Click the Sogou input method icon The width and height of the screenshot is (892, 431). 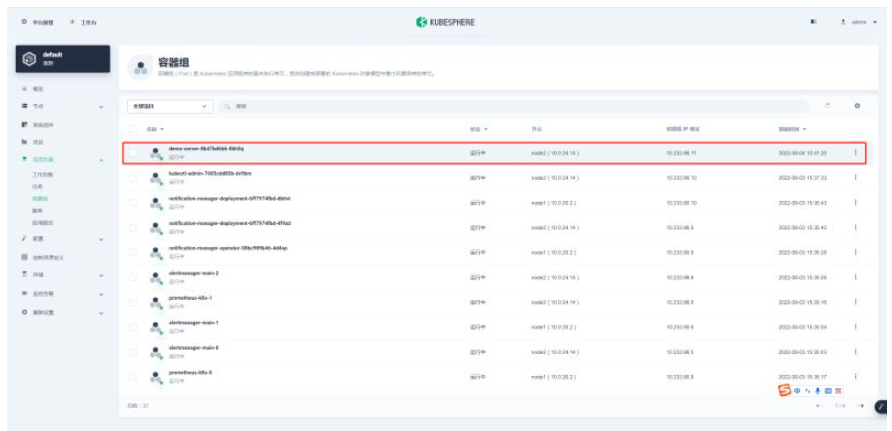[786, 389]
